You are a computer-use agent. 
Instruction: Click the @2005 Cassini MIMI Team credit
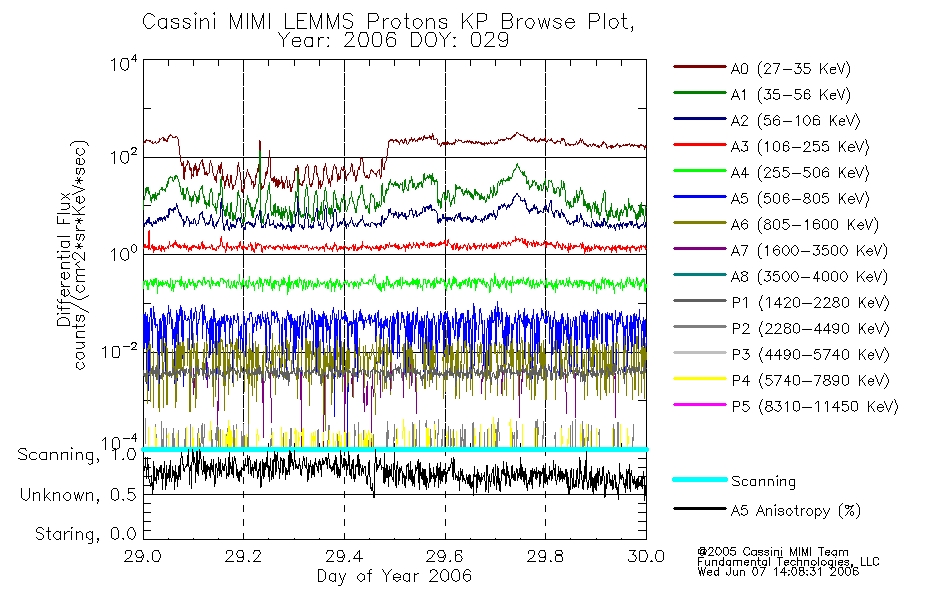coord(773,552)
